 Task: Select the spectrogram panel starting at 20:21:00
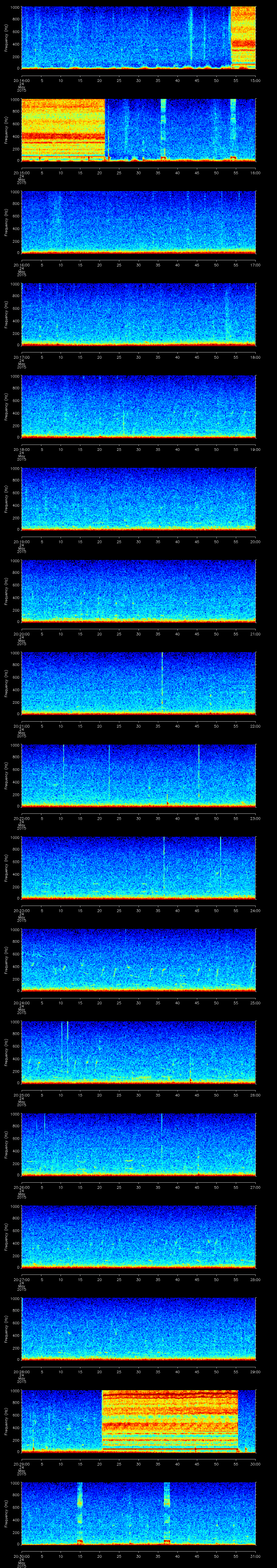click(138, 683)
